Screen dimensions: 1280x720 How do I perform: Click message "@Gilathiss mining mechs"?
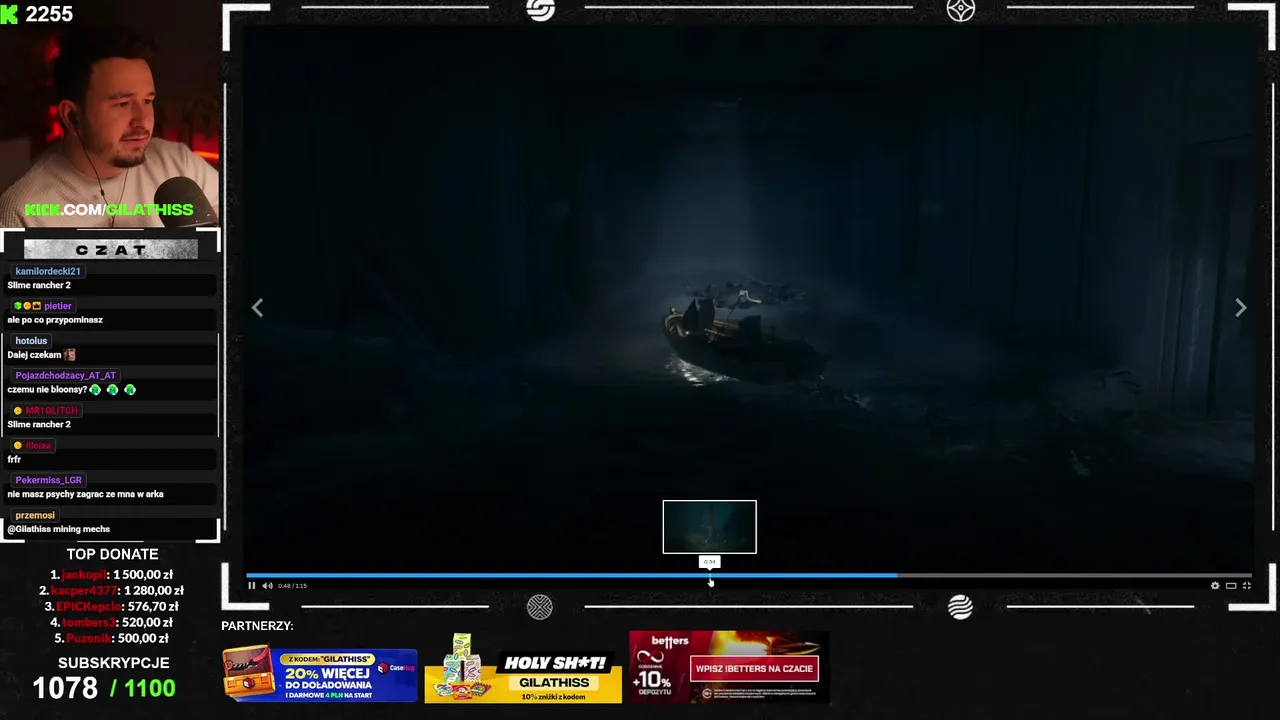pyautogui.click(x=59, y=529)
